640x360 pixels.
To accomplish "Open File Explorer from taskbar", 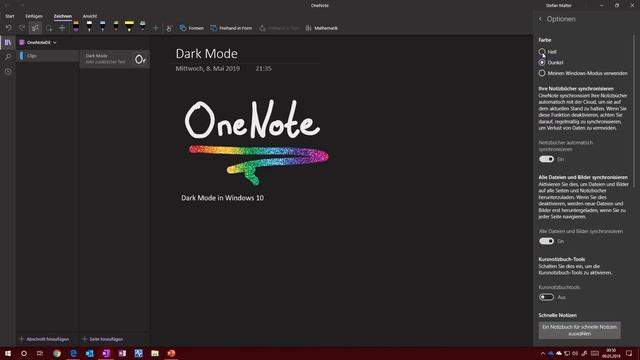I will [155, 353].
